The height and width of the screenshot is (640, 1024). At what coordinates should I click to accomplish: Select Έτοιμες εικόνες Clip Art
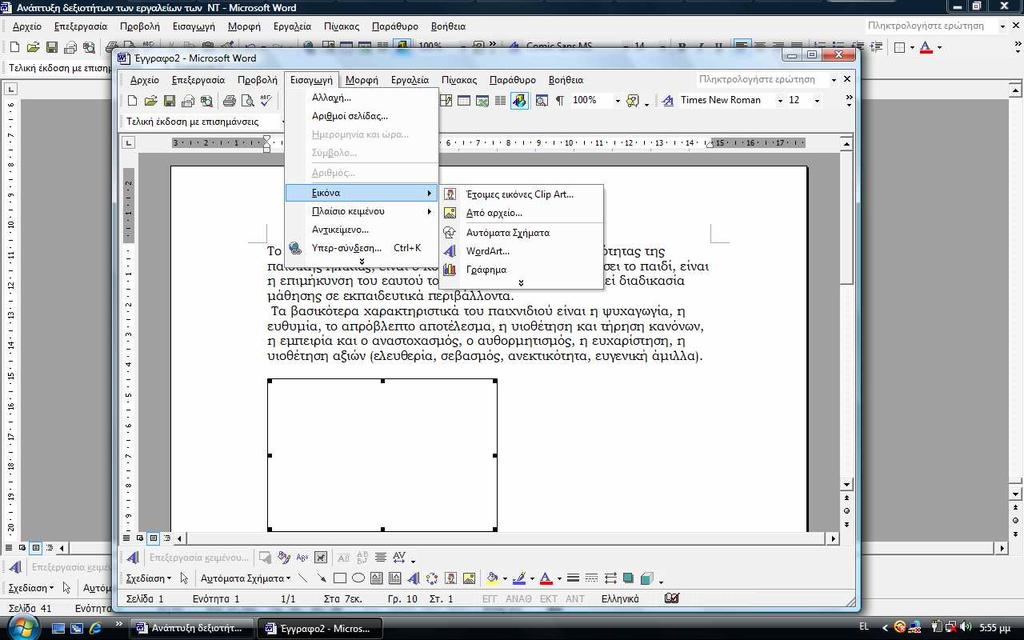tap(521, 194)
